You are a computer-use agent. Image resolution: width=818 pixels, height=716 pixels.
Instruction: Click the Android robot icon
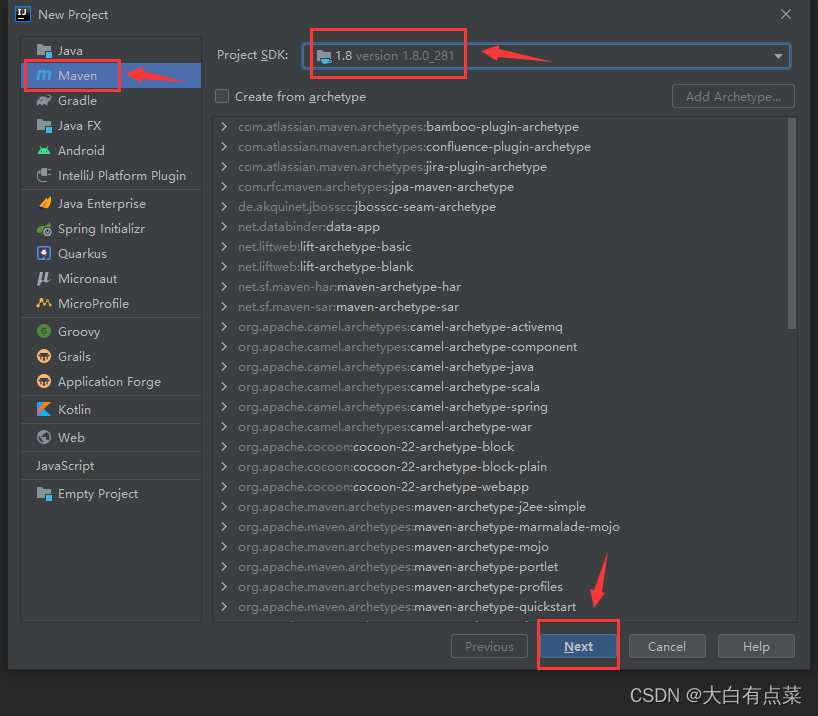coord(44,151)
